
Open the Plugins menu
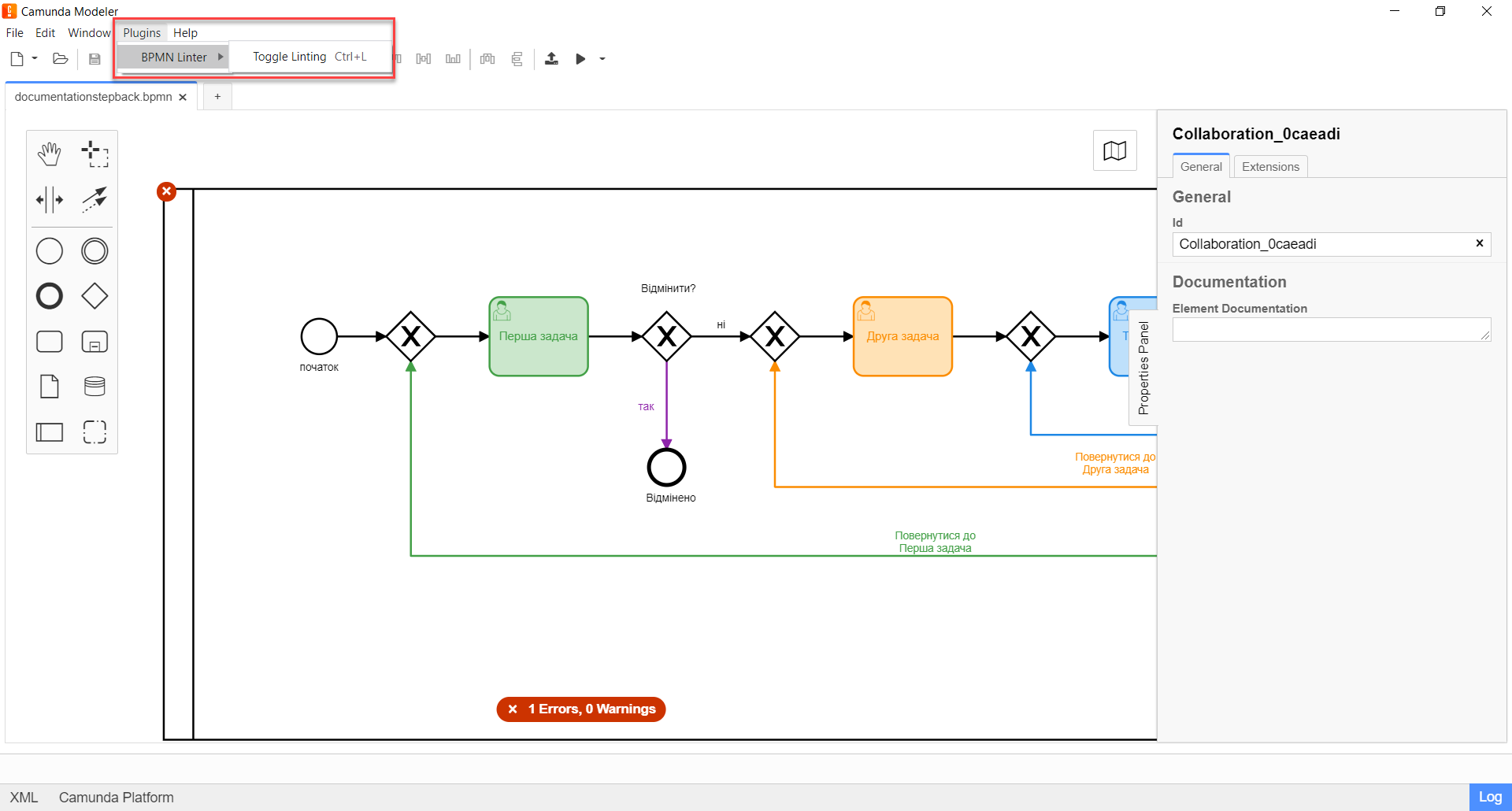click(142, 33)
